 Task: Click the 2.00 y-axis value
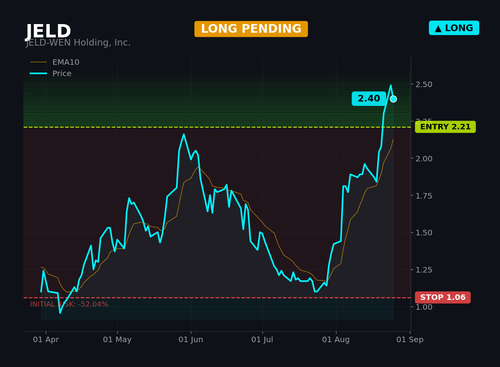424,159
